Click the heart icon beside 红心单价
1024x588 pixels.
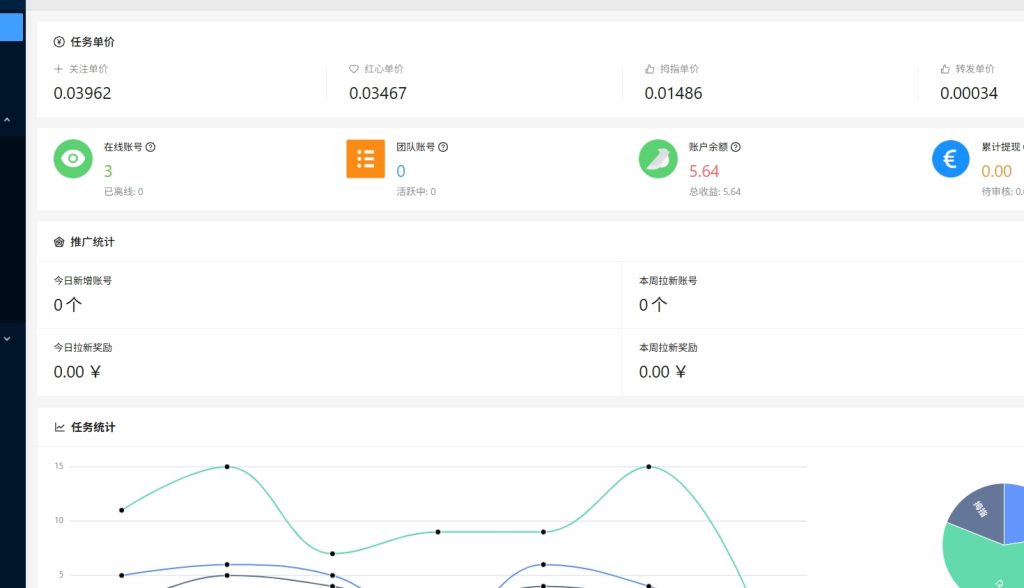click(x=352, y=69)
